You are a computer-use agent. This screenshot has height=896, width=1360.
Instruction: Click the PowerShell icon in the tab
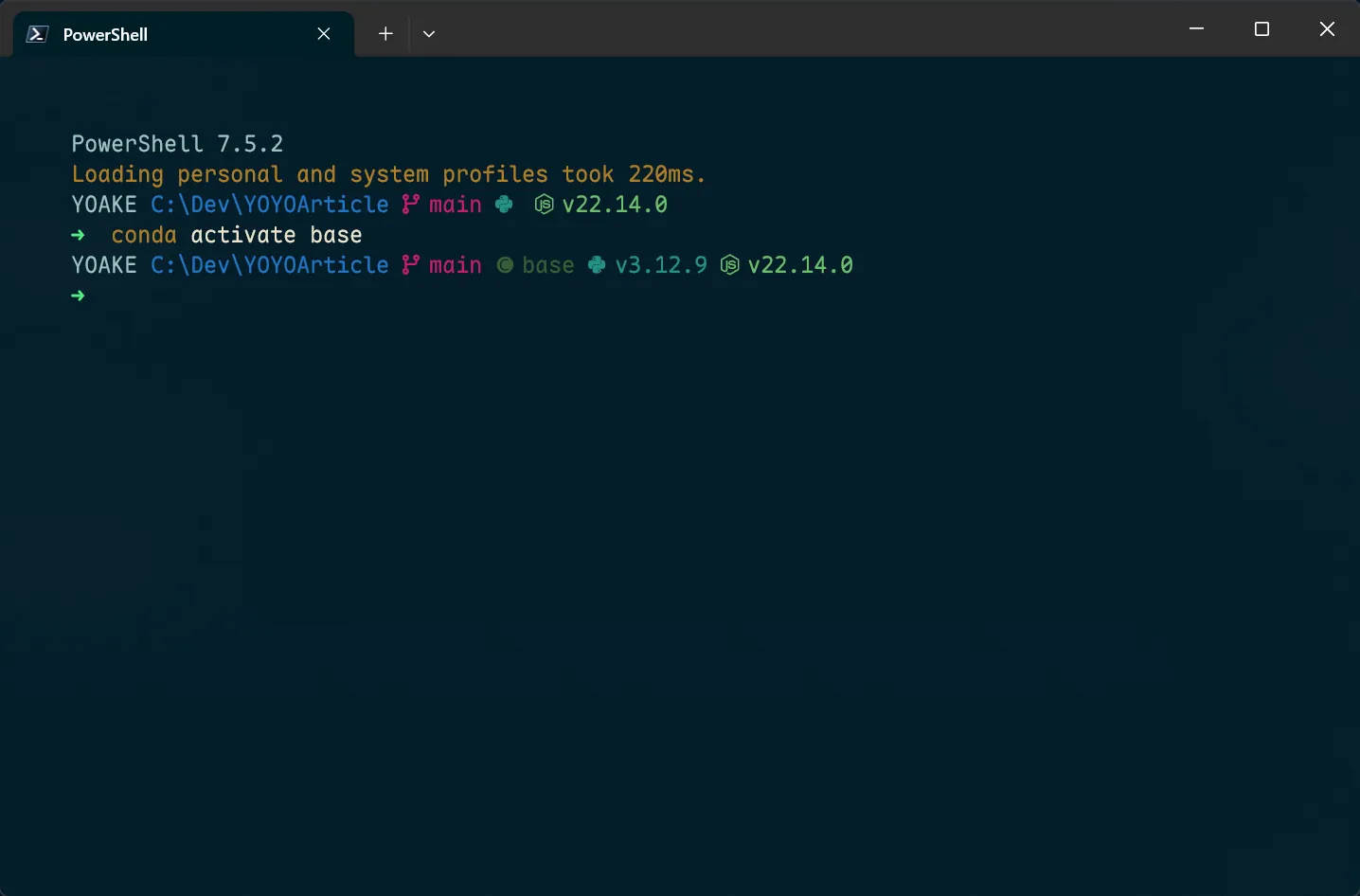pyautogui.click(x=37, y=34)
